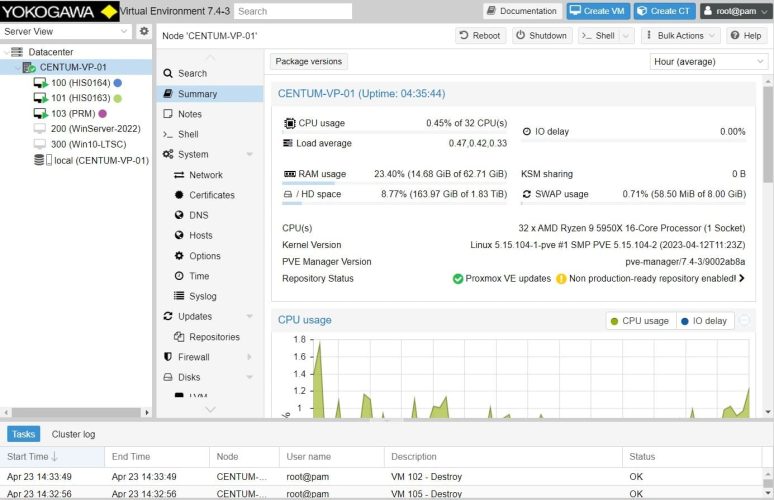The height and width of the screenshot is (500, 774).
Task: Click the non production-ready warning icon
Action: (x=561, y=279)
